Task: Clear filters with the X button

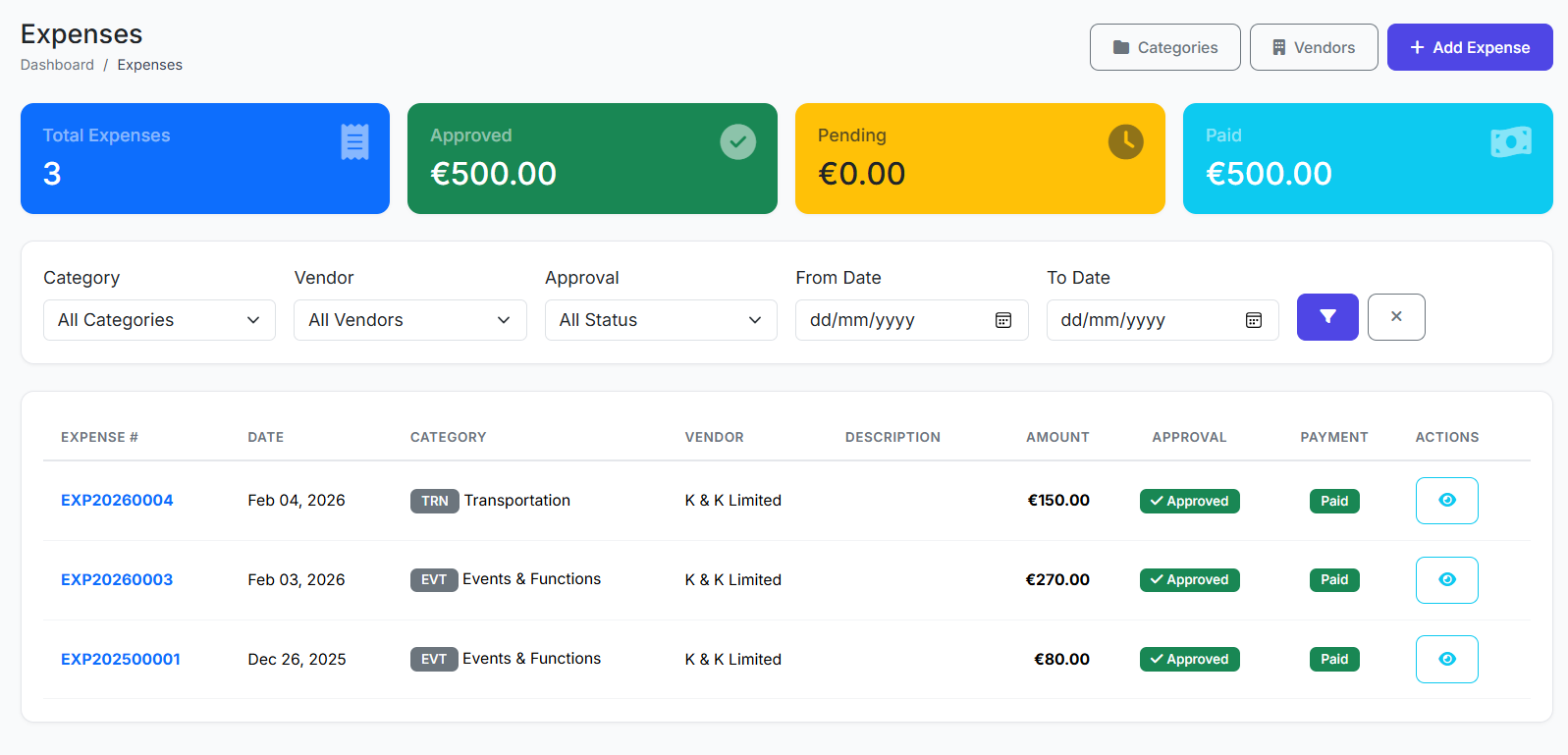Action: pos(1395,317)
